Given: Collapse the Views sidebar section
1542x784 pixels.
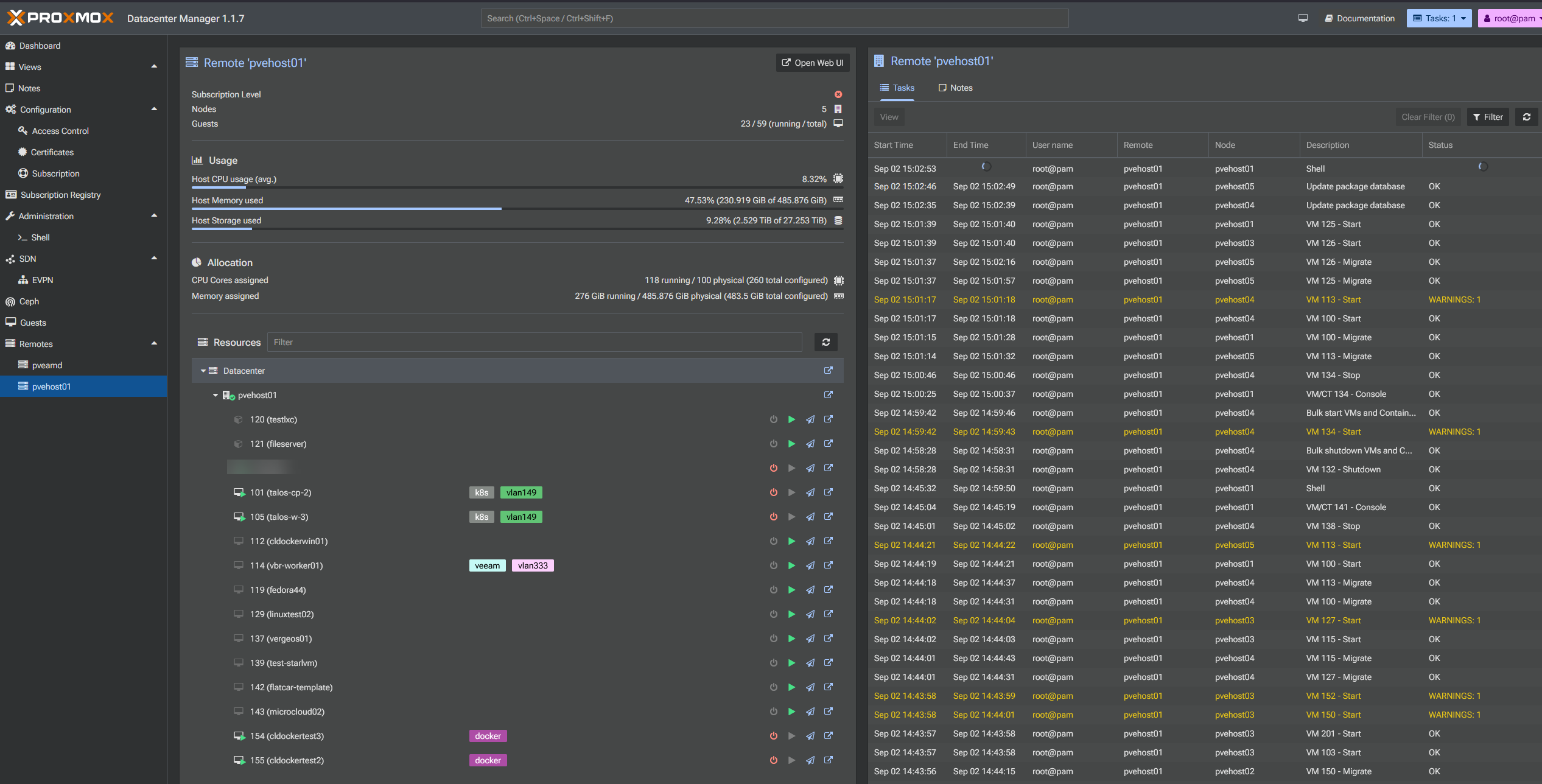Looking at the screenshot, I should click(x=154, y=67).
